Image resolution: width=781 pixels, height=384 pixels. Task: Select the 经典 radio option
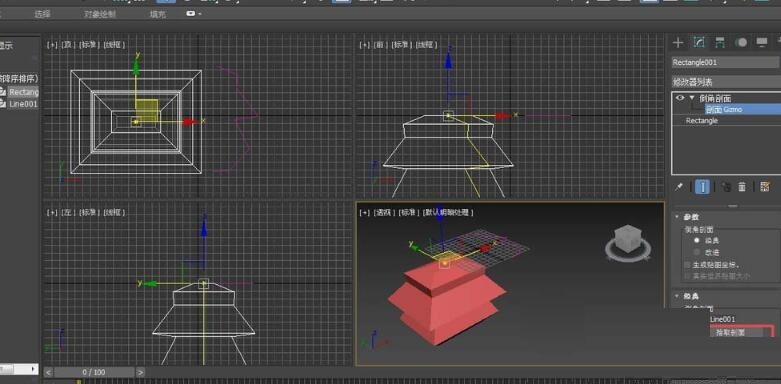pos(697,240)
